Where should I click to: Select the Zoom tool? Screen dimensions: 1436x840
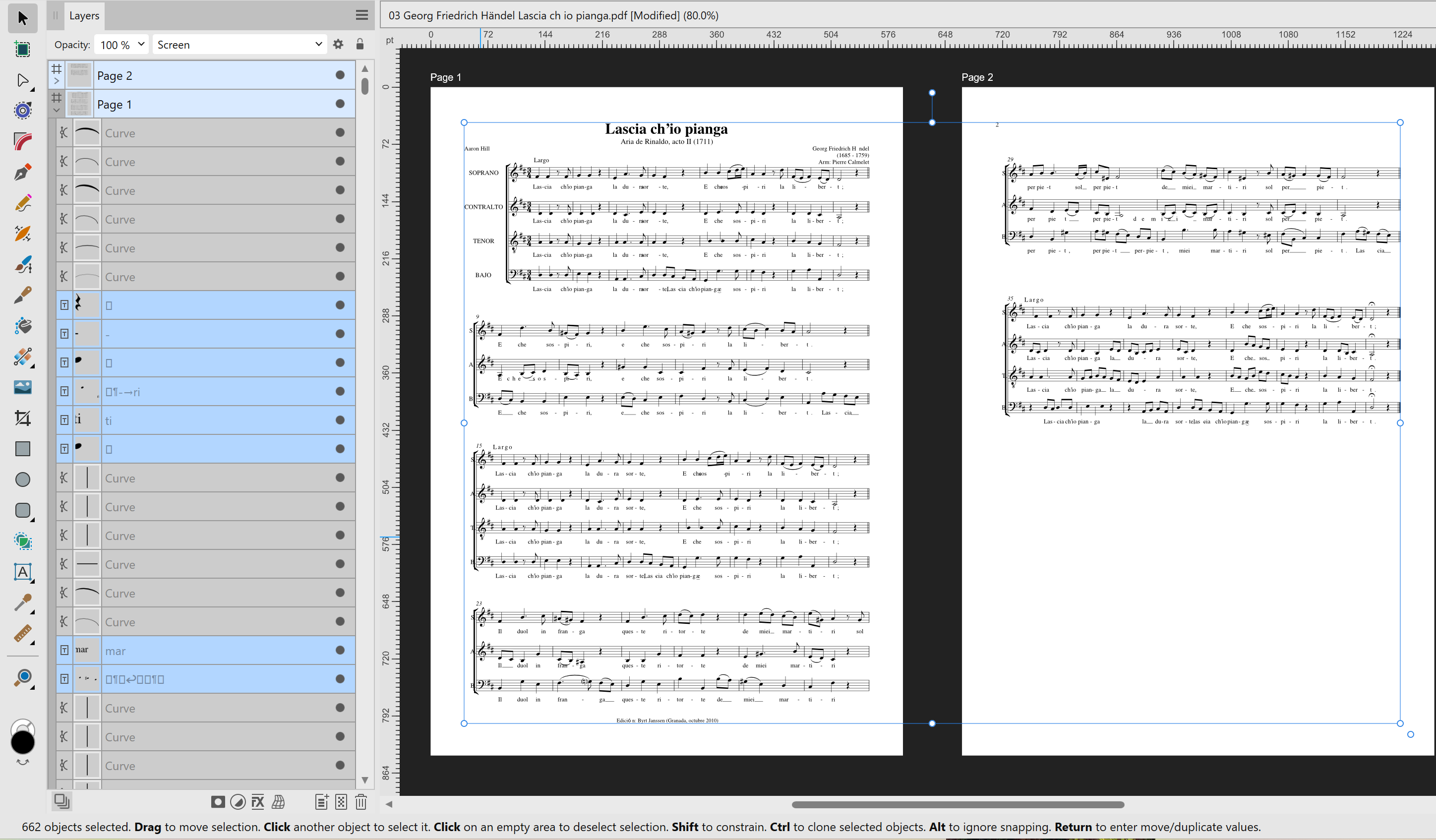click(22, 677)
